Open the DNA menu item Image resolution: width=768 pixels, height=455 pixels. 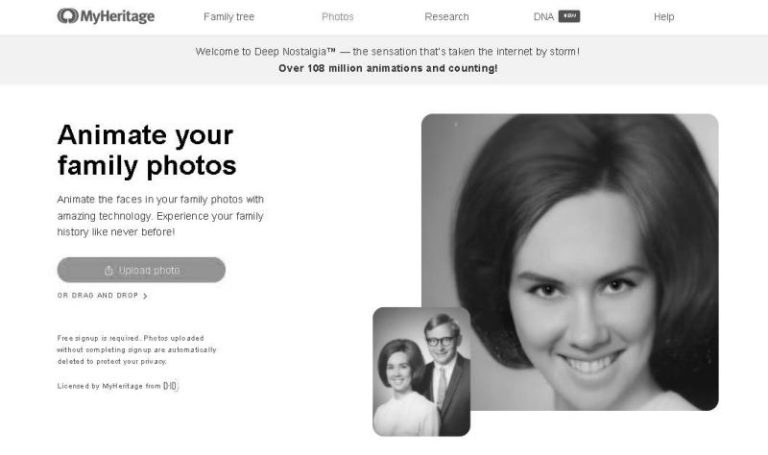coord(544,17)
